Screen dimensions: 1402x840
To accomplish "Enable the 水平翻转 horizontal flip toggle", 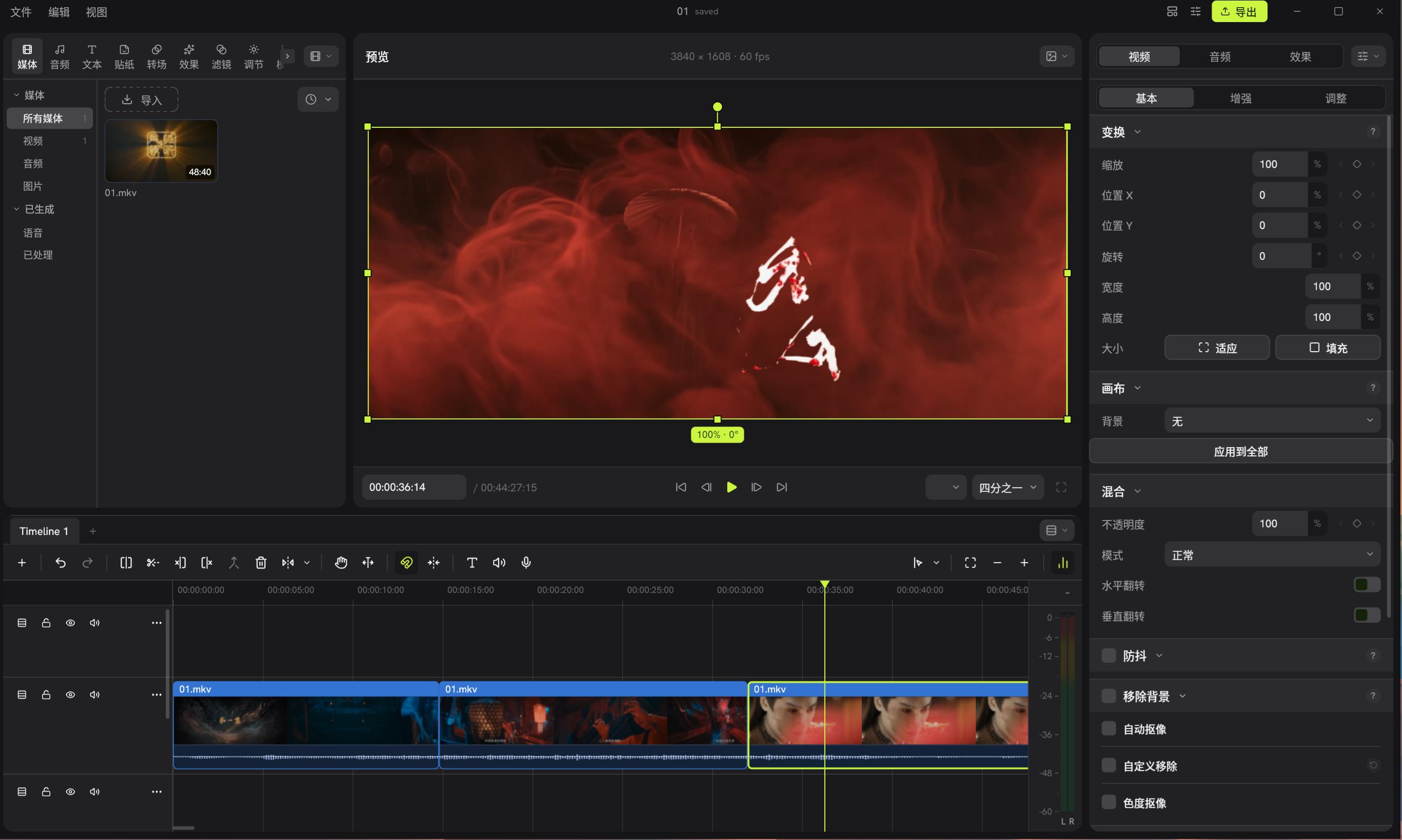I will coord(1367,585).
